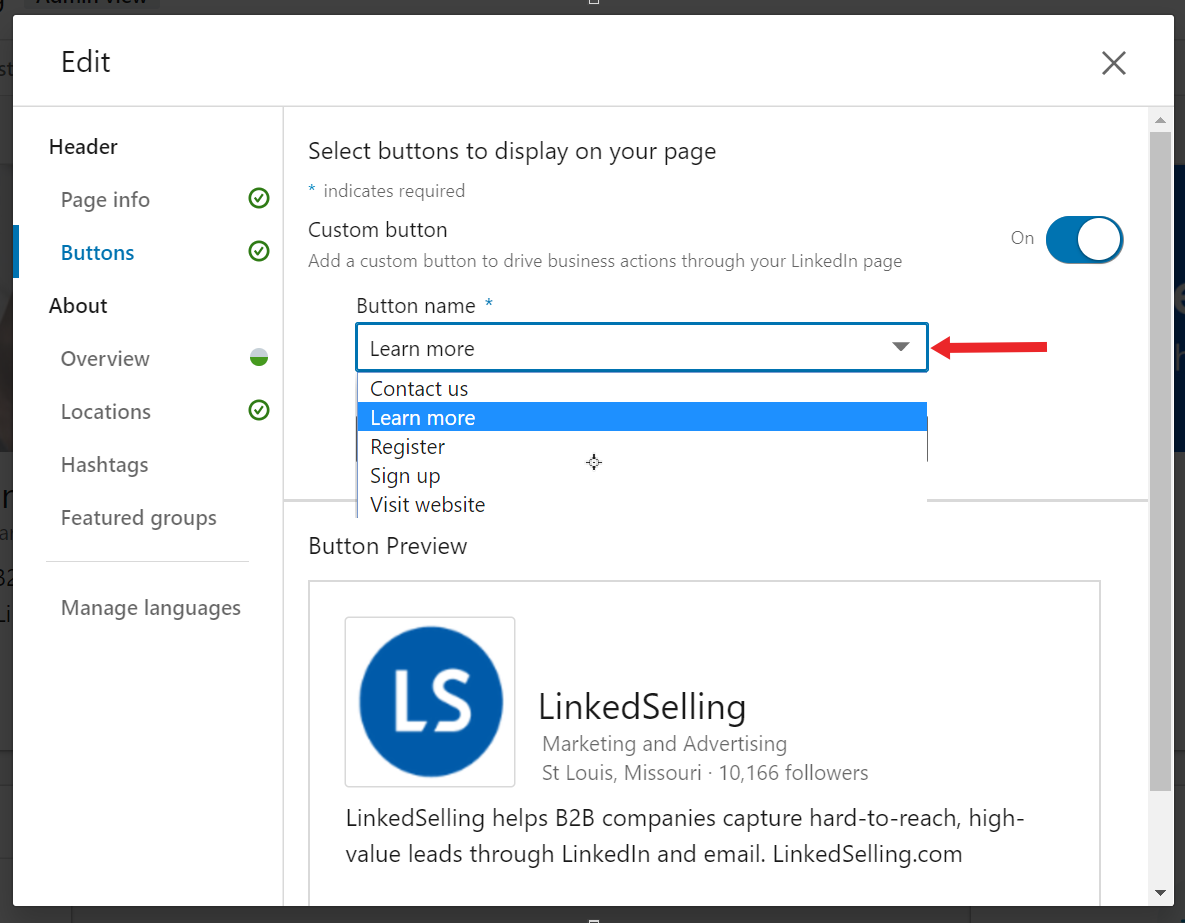1185x923 pixels.
Task: Click green checkmark beside Page info
Action: pos(259,198)
